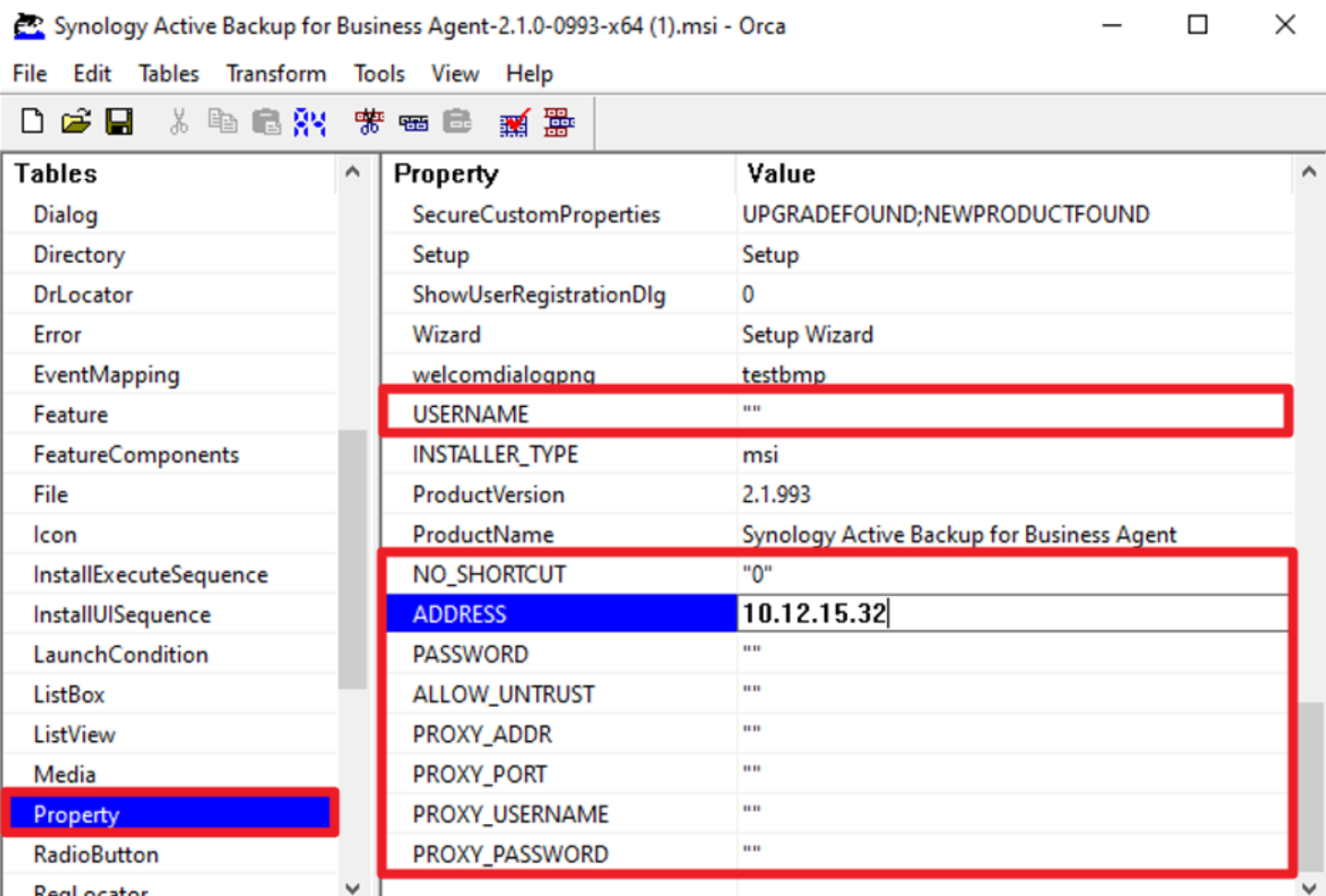The image size is (1326, 896).
Task: Select the highlighted ADDRESS property cell
Action: click(x=561, y=615)
